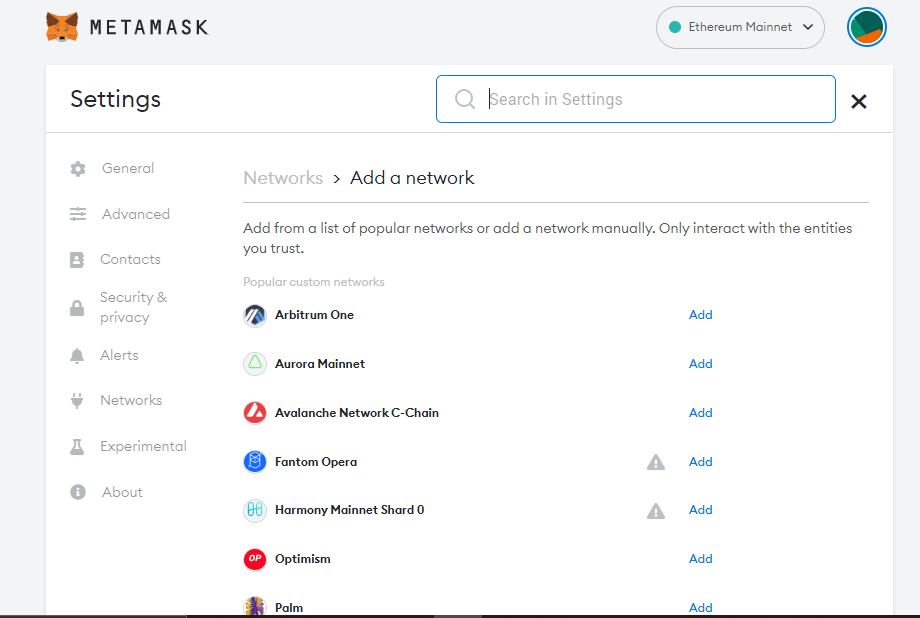The height and width of the screenshot is (618, 920).
Task: Close Settings with the X icon
Action: (858, 102)
